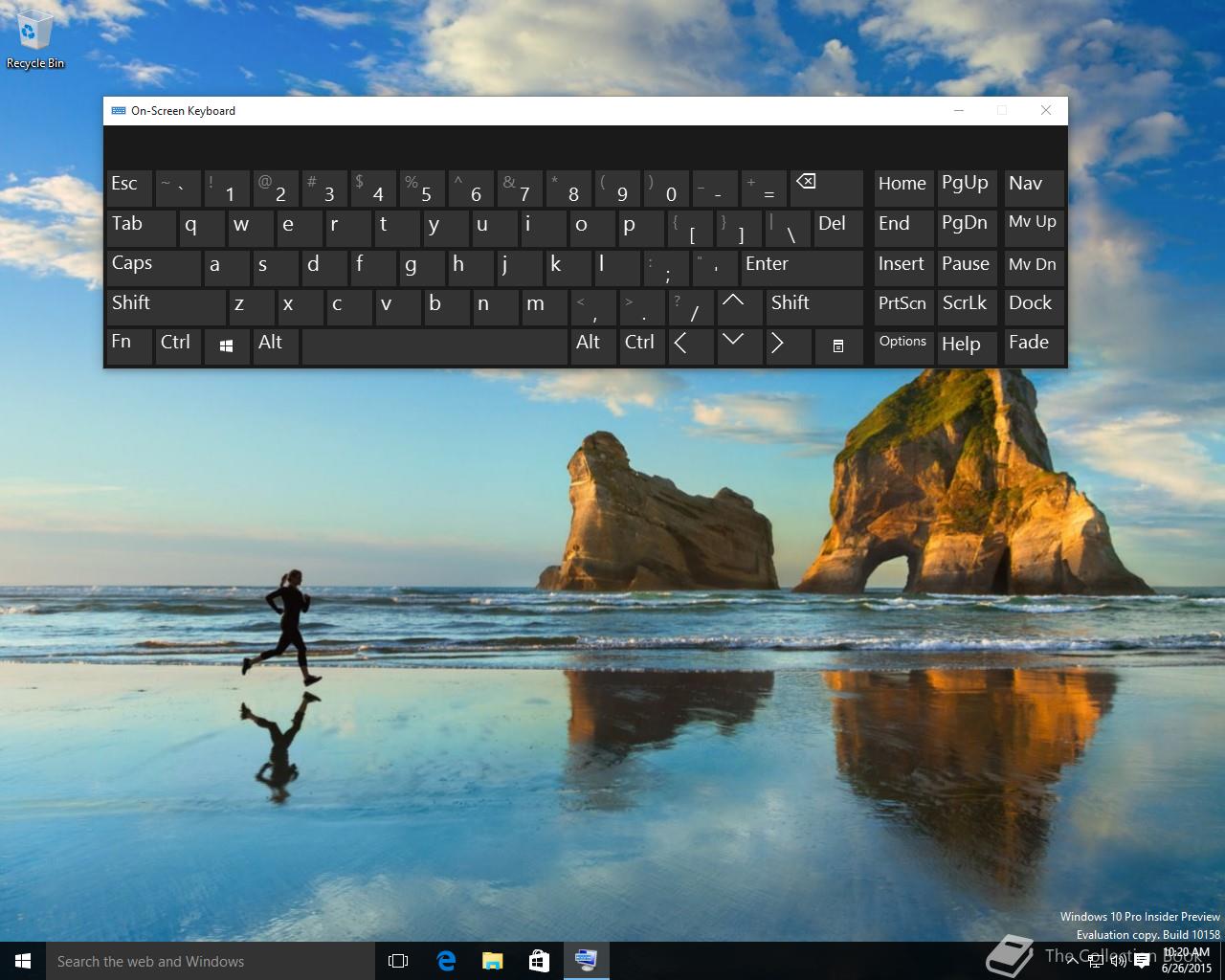Click the PgDn key

968,228
